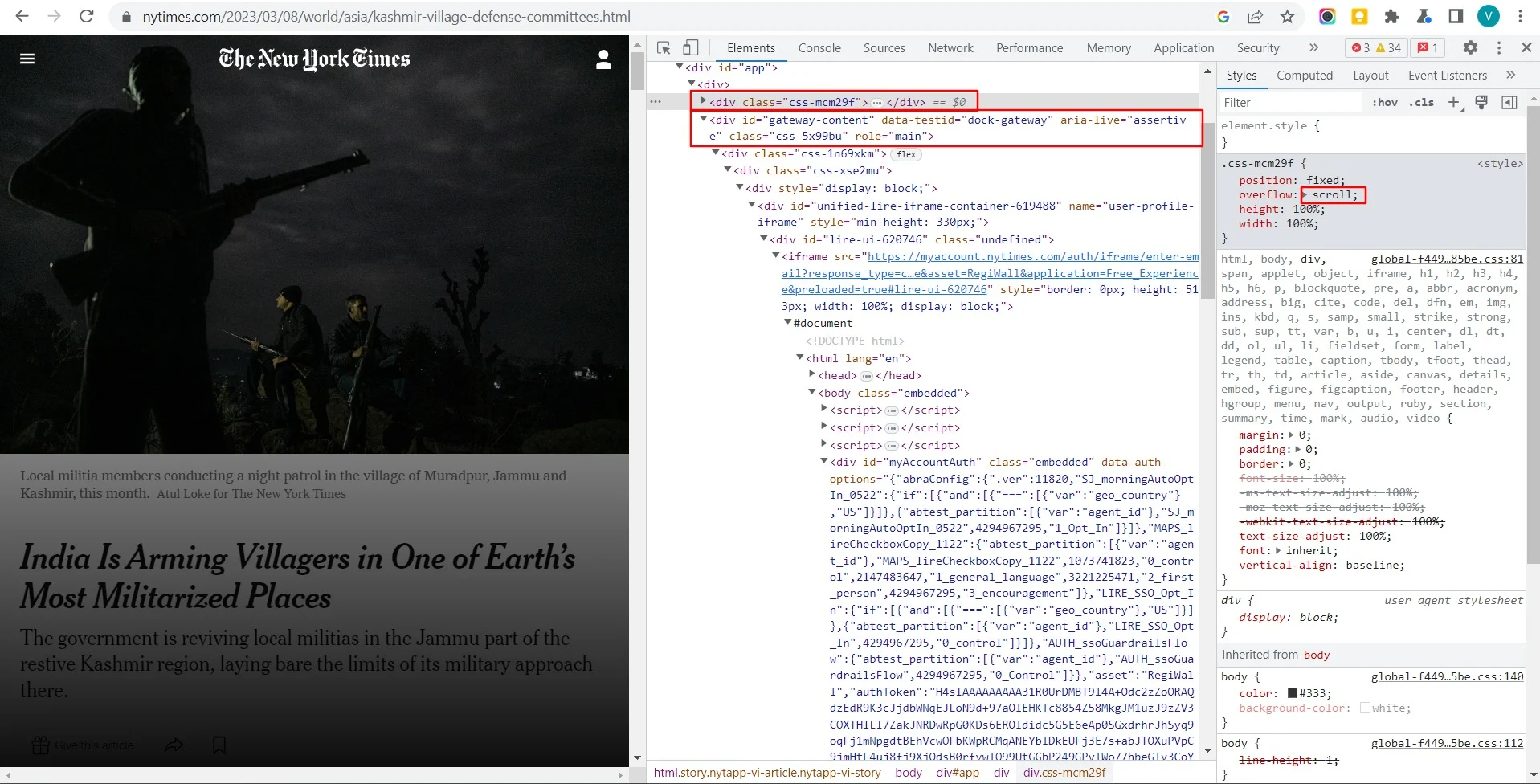Collapse the gateway-content div node

click(x=704, y=119)
